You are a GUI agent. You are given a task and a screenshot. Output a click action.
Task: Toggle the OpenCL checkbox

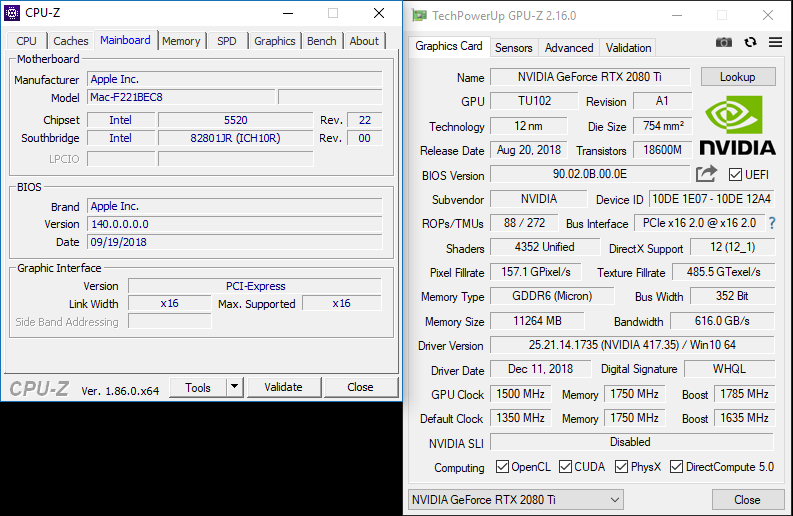click(x=502, y=466)
